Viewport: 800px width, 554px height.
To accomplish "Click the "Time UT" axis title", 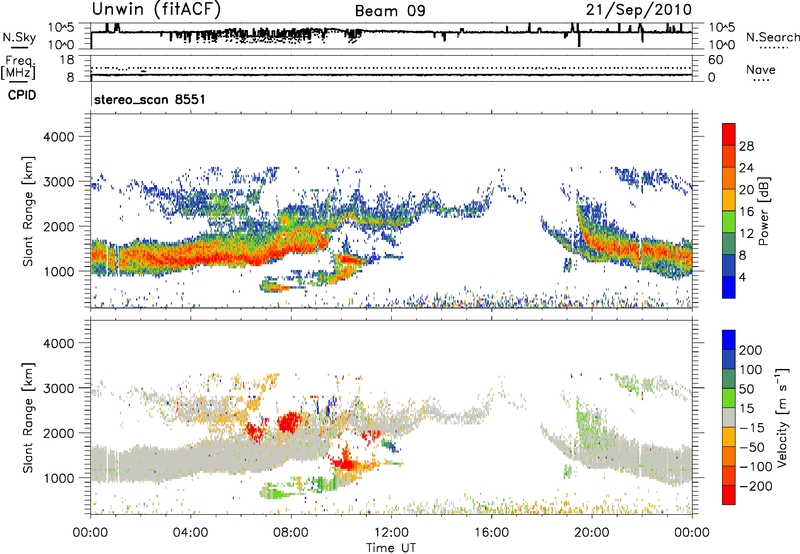I will 391,548.
